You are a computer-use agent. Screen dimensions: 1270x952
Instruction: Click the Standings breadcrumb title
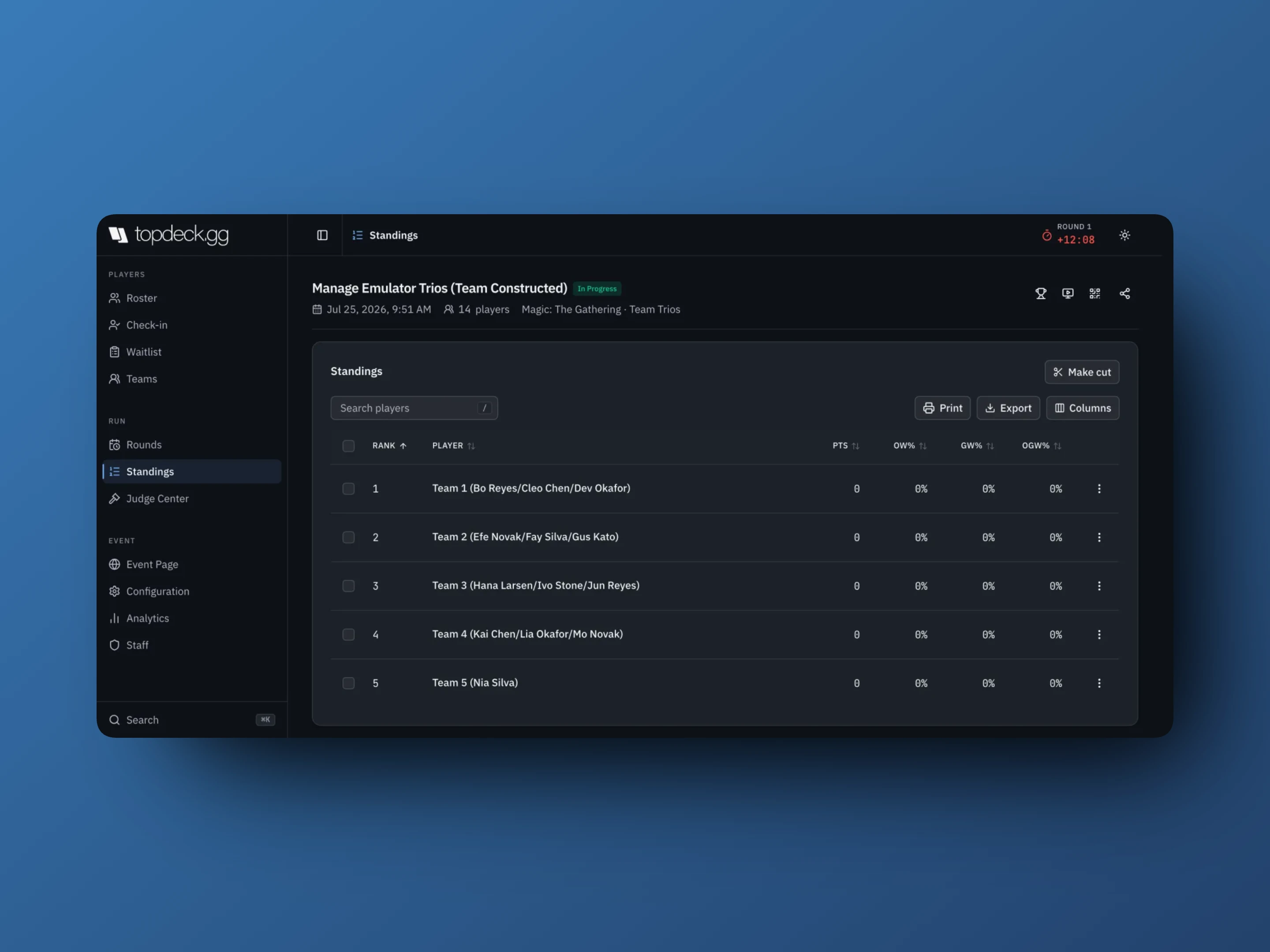coord(393,235)
